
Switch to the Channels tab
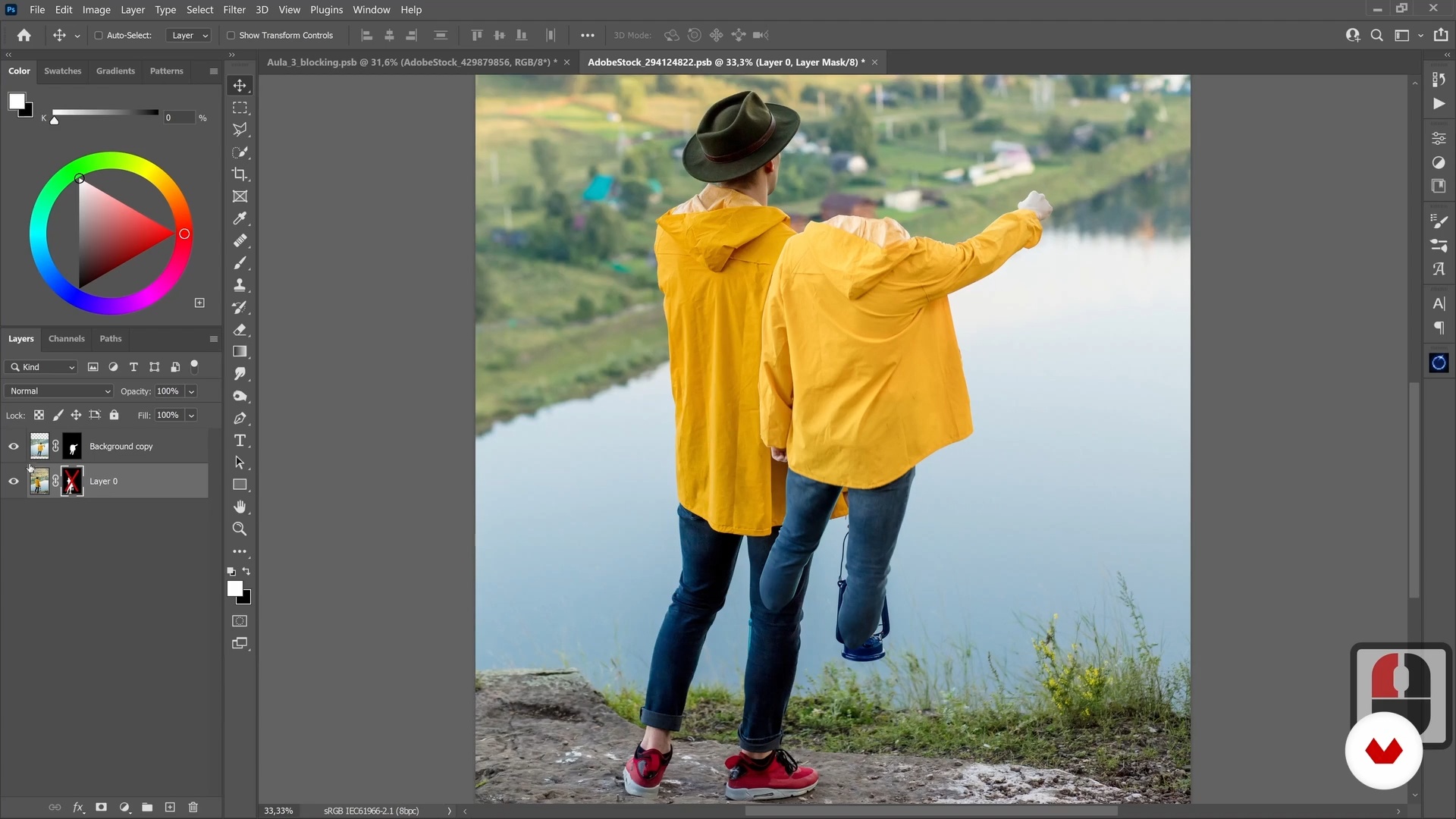(66, 339)
